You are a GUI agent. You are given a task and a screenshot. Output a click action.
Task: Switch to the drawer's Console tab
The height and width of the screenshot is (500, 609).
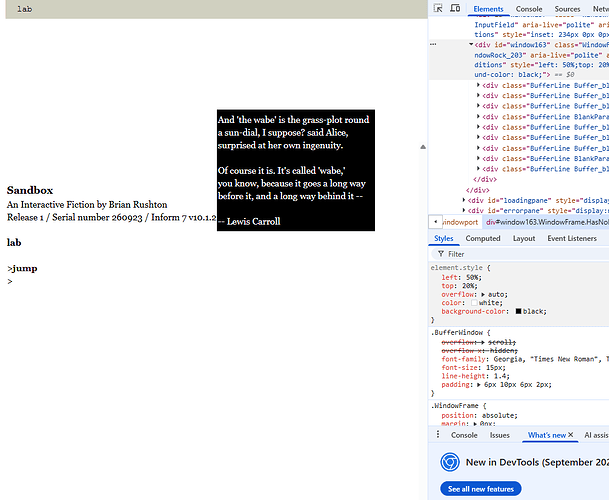(x=464, y=435)
